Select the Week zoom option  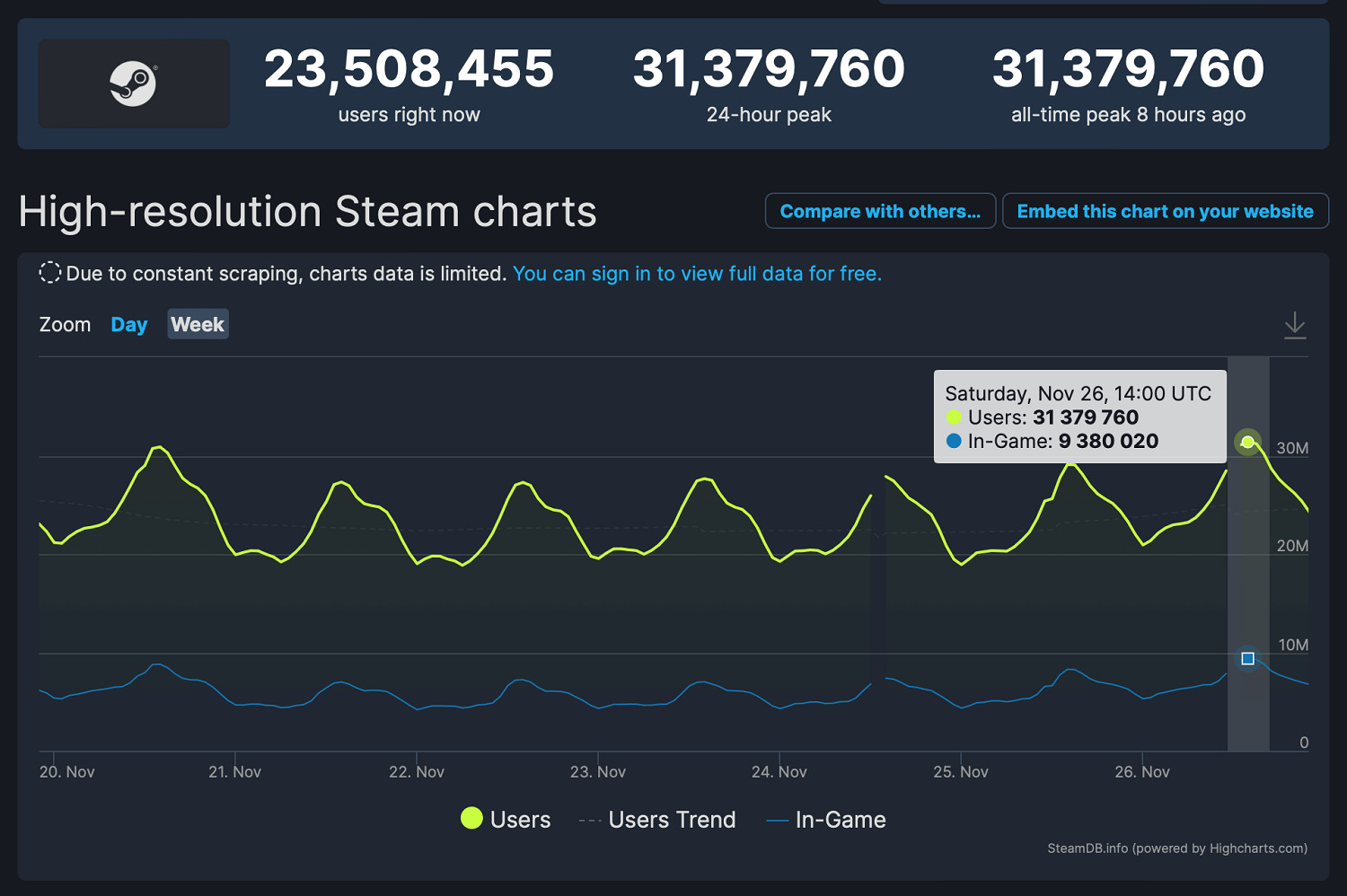pyautogui.click(x=198, y=325)
